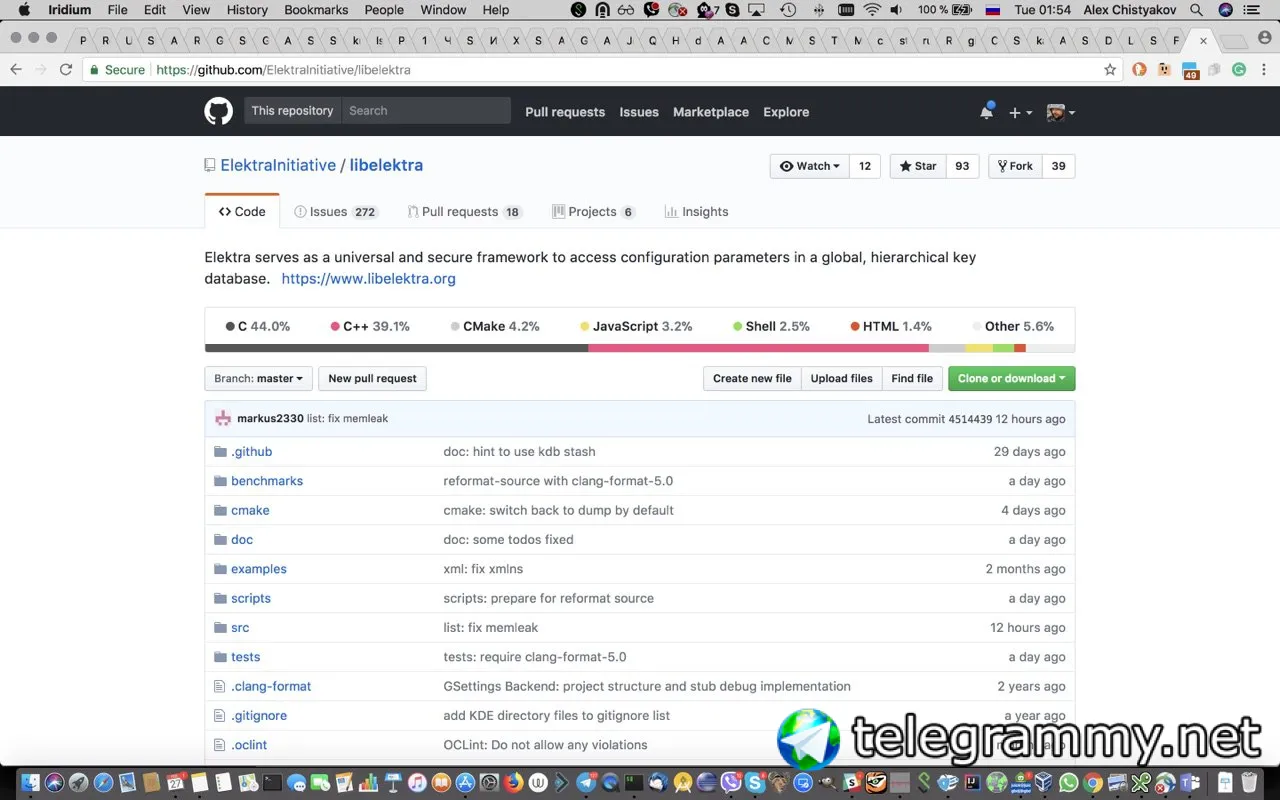
Task: Click the file icon beside .clang-format
Action: (x=220, y=687)
